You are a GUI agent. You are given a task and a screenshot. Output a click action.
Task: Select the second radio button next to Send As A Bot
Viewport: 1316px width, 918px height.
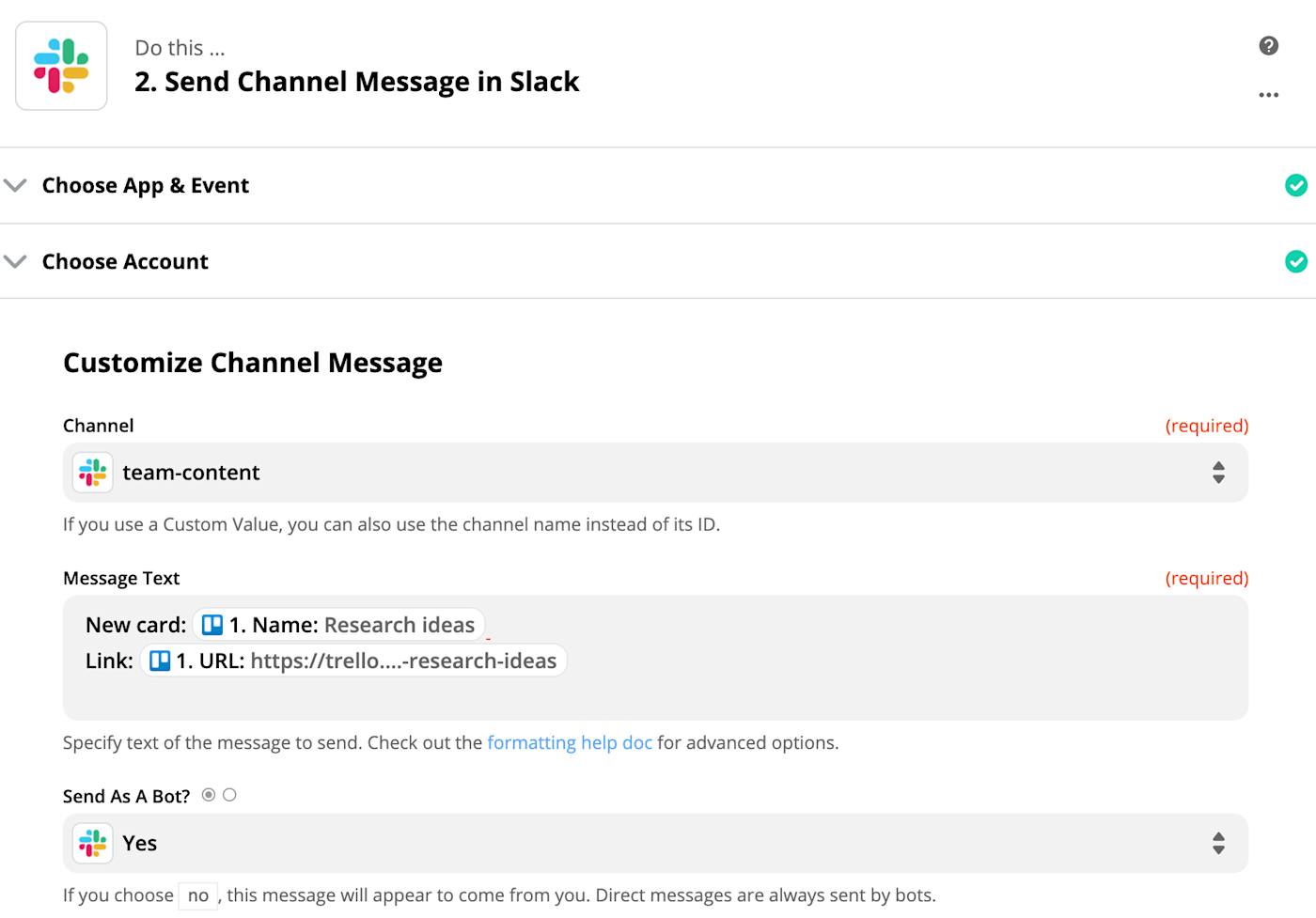pos(229,795)
